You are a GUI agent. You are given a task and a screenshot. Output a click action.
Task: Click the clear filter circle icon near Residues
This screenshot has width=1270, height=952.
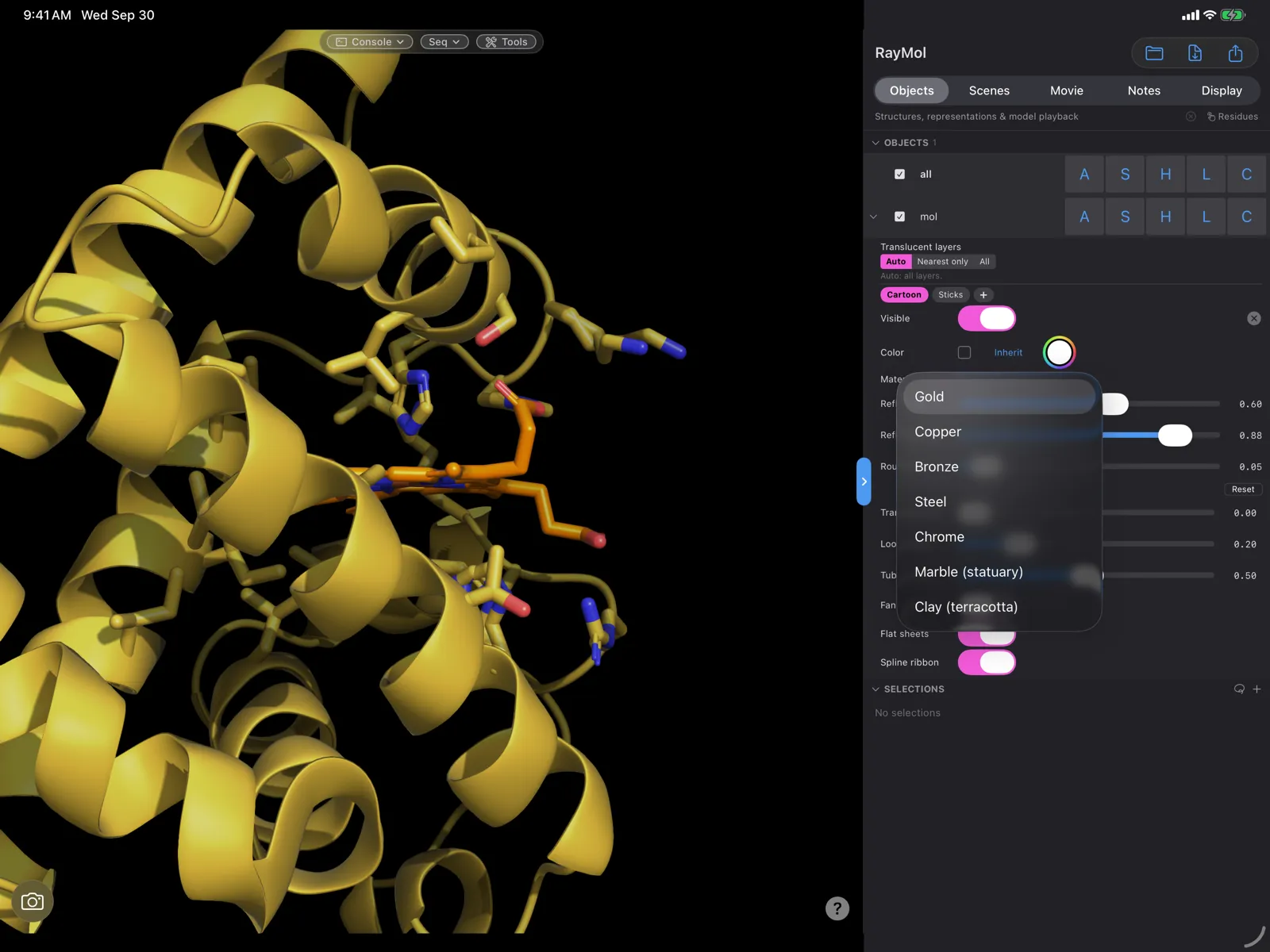pos(1191,117)
